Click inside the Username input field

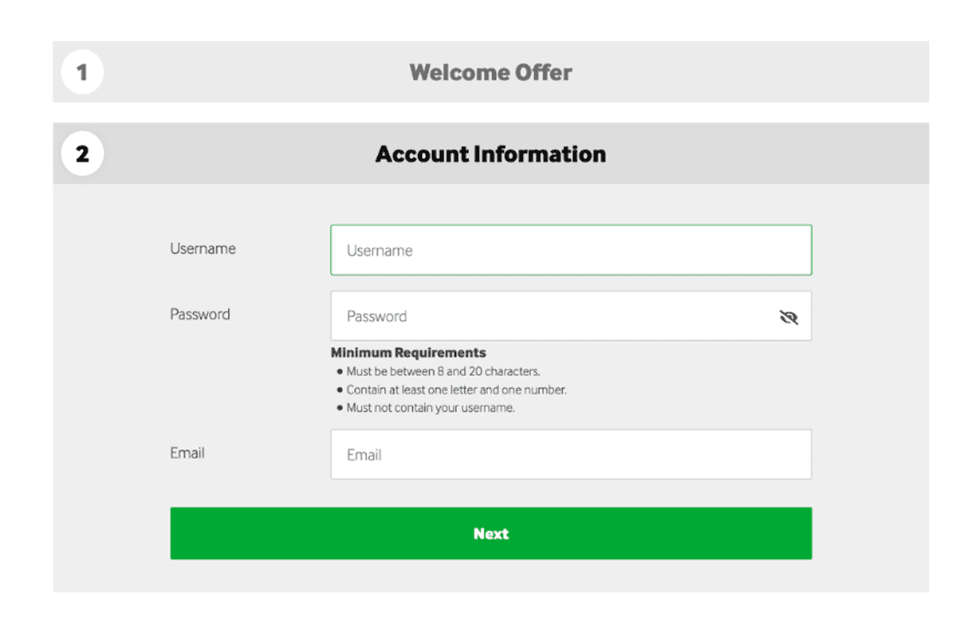pos(570,250)
